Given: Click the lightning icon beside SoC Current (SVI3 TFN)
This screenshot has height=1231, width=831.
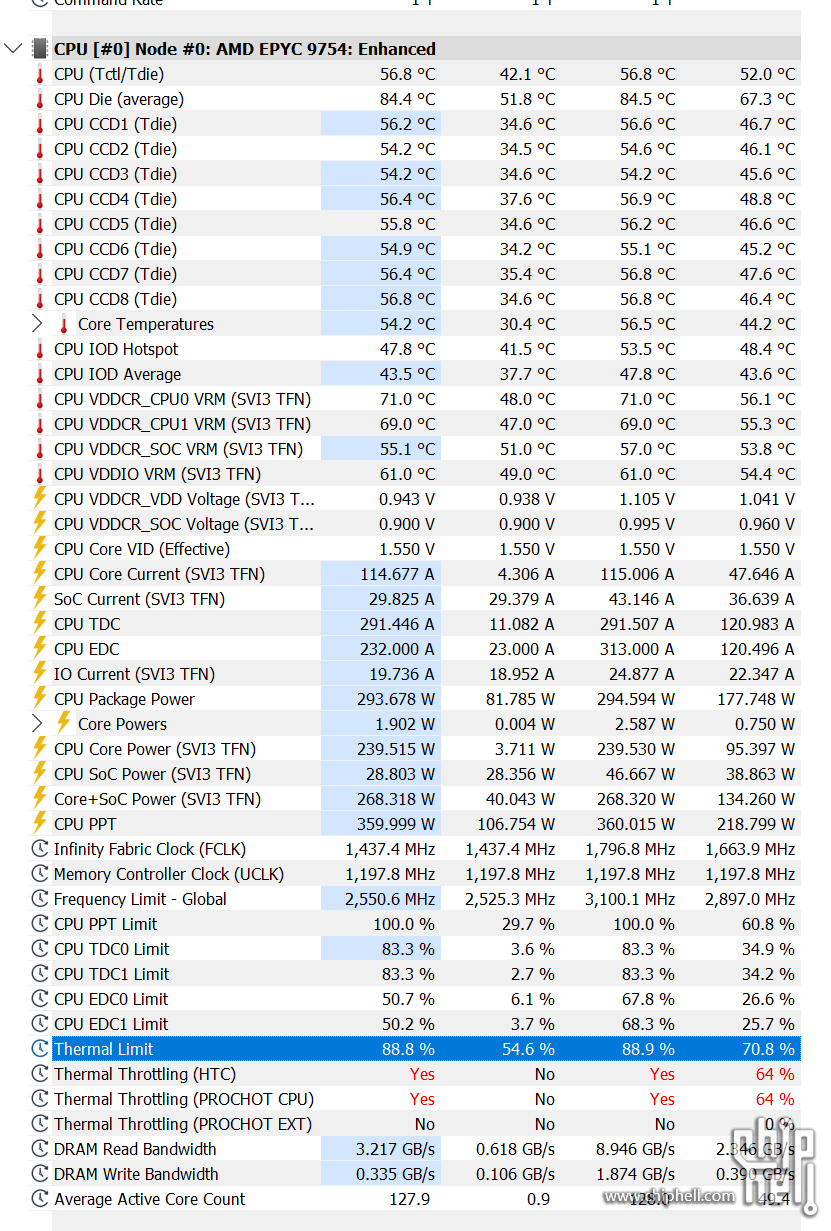Looking at the screenshot, I should (40, 599).
